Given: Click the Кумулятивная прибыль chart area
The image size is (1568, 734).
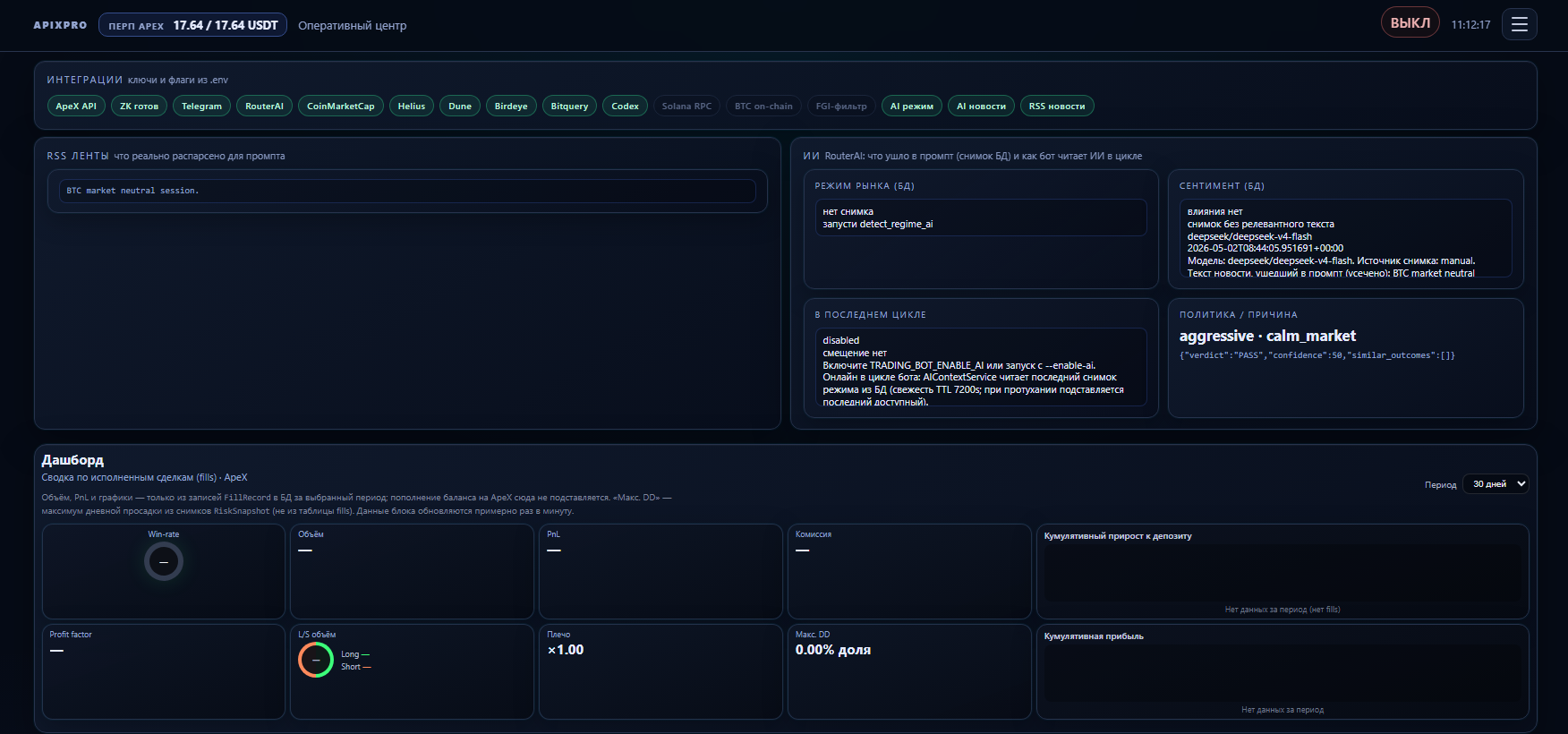Looking at the screenshot, I should [x=1283, y=672].
